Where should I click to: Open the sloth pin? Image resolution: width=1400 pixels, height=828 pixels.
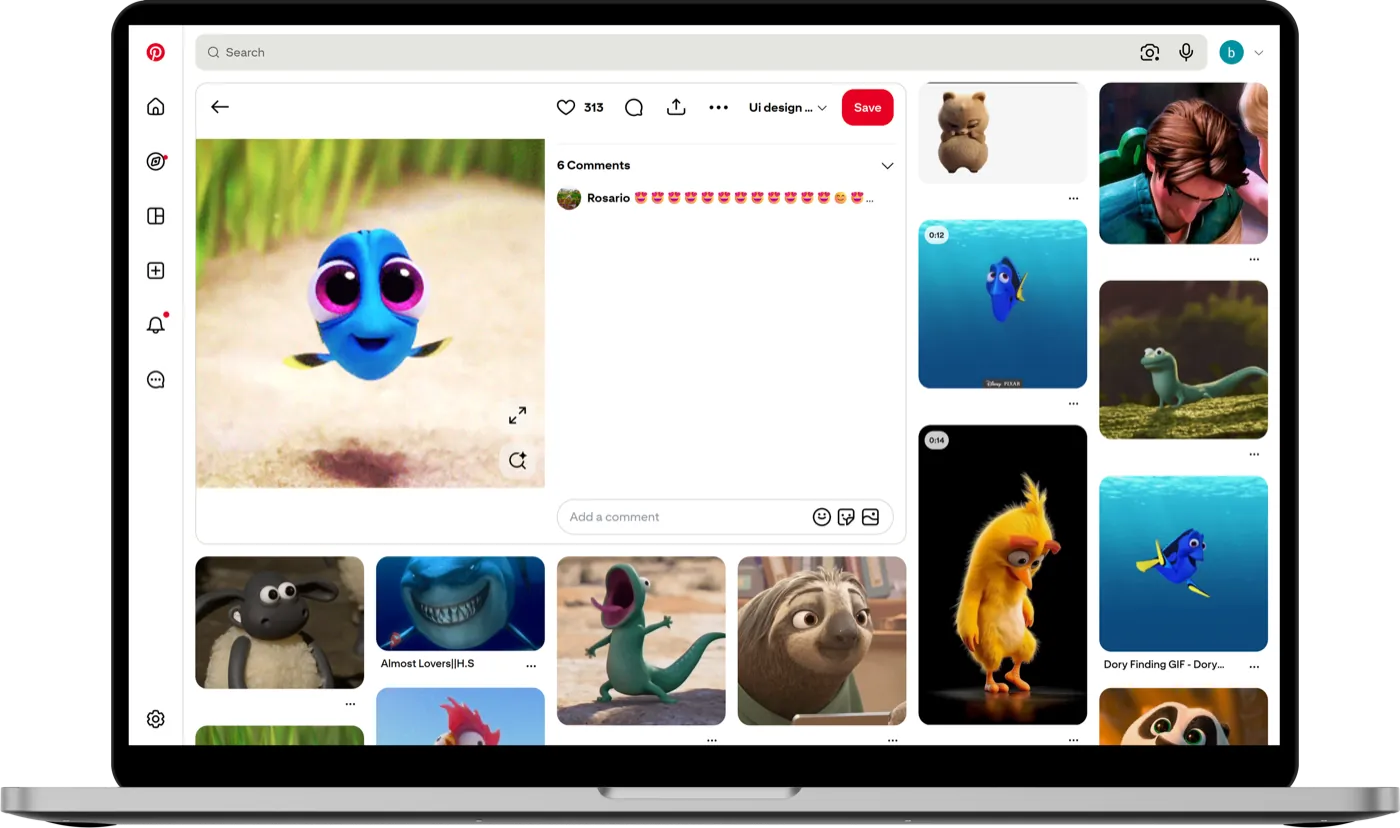tap(822, 640)
